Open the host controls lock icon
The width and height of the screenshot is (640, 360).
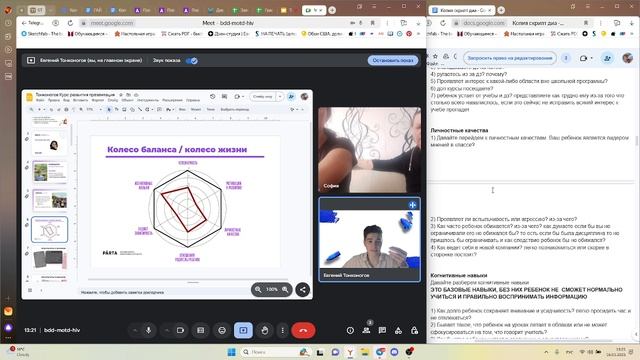click(414, 330)
